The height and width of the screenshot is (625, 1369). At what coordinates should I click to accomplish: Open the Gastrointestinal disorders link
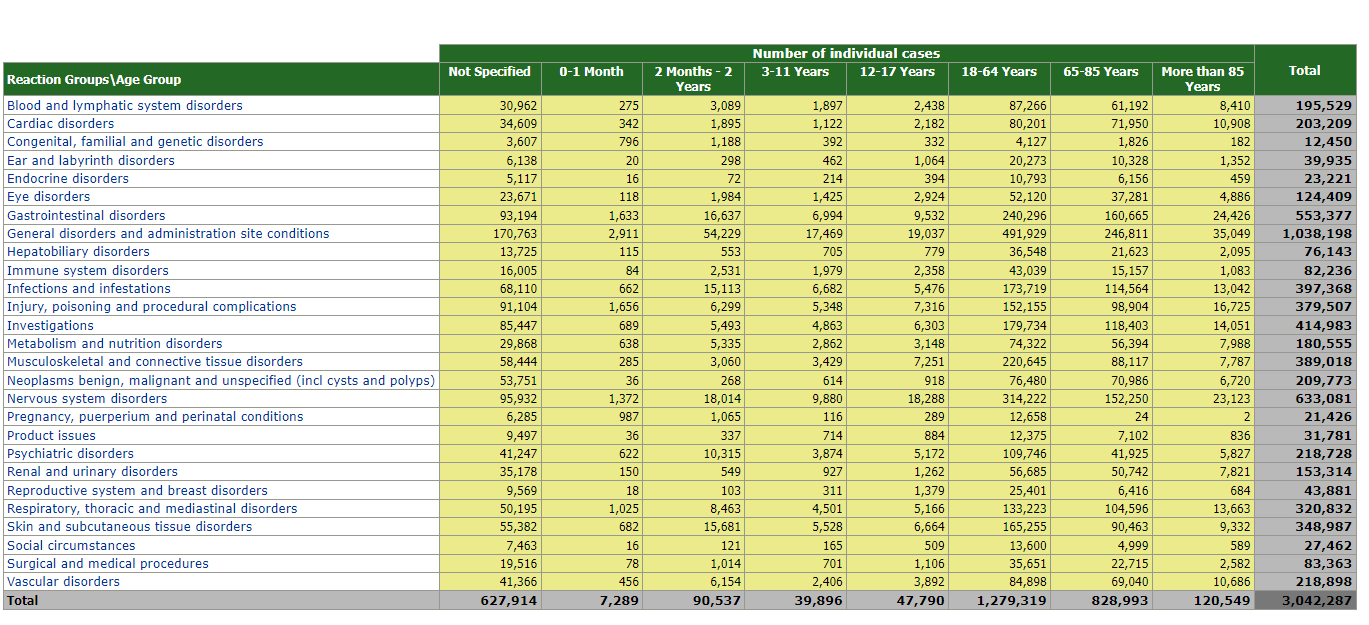(86, 216)
